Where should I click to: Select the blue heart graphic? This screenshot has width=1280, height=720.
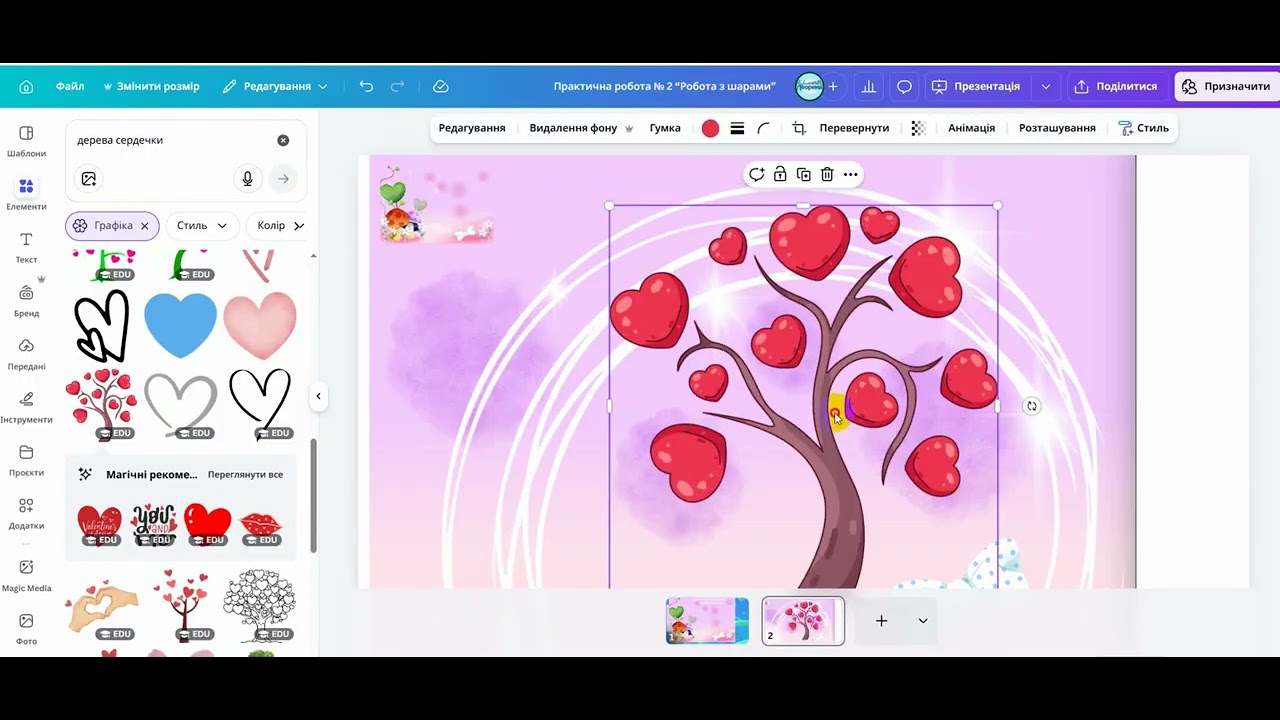[181, 325]
